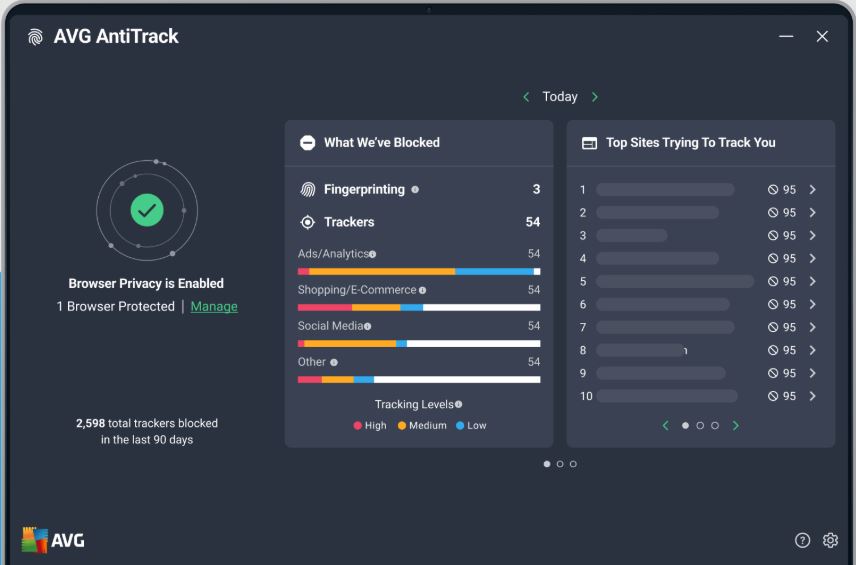Click the blocked icon in site row 1
Viewport: 856px width, 565px height.
(x=772, y=189)
